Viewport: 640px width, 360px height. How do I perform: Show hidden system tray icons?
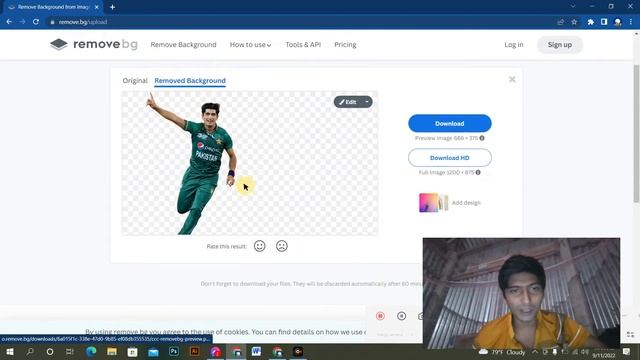click(x=535, y=351)
